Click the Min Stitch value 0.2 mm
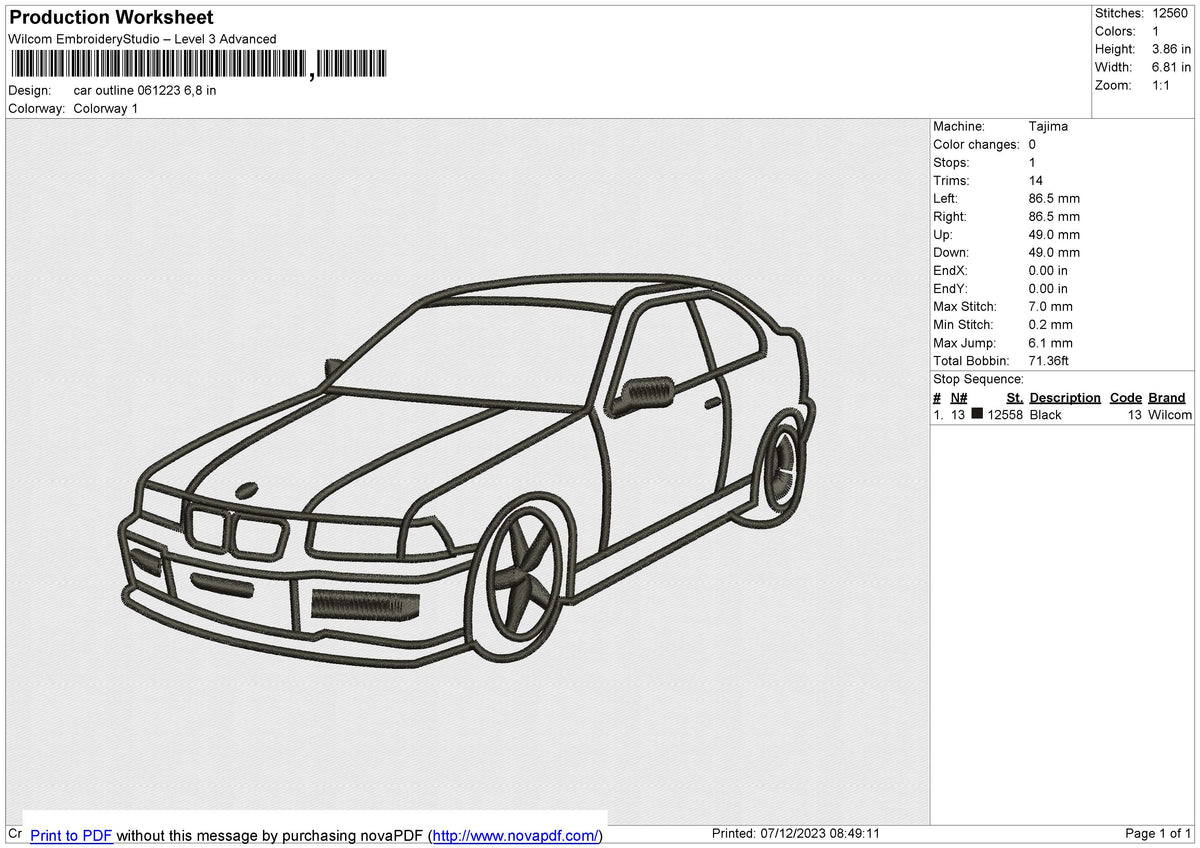The width and height of the screenshot is (1200, 848). click(x=1050, y=324)
